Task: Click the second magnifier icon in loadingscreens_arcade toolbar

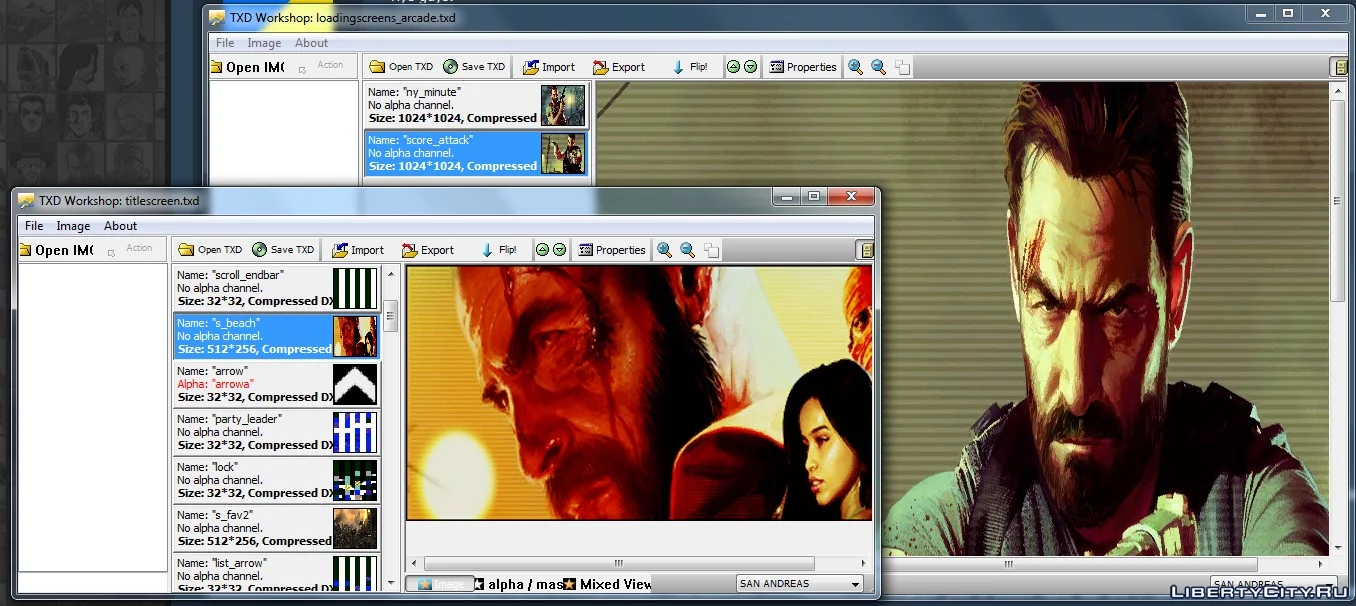Action: point(878,67)
